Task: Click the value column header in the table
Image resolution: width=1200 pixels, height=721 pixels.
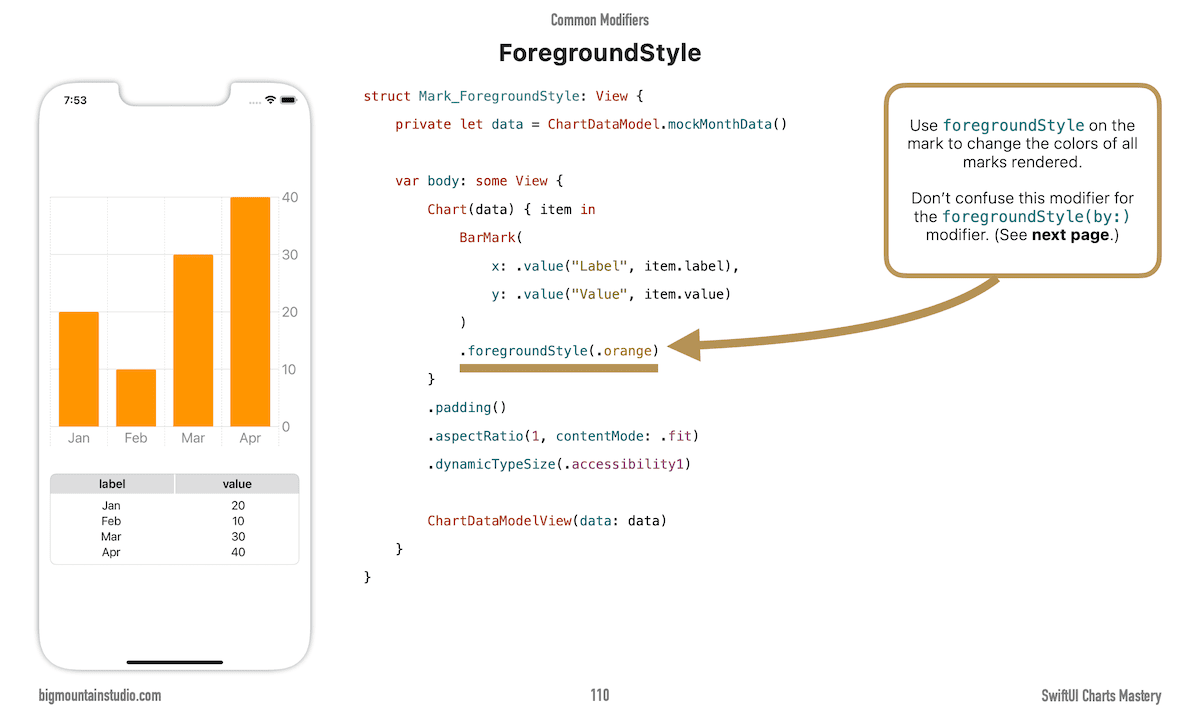Action: [x=237, y=483]
